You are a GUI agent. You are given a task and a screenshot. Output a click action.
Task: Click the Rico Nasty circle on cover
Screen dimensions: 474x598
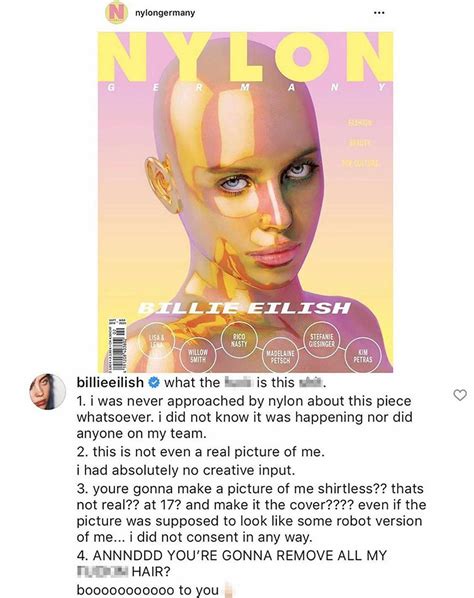239,340
